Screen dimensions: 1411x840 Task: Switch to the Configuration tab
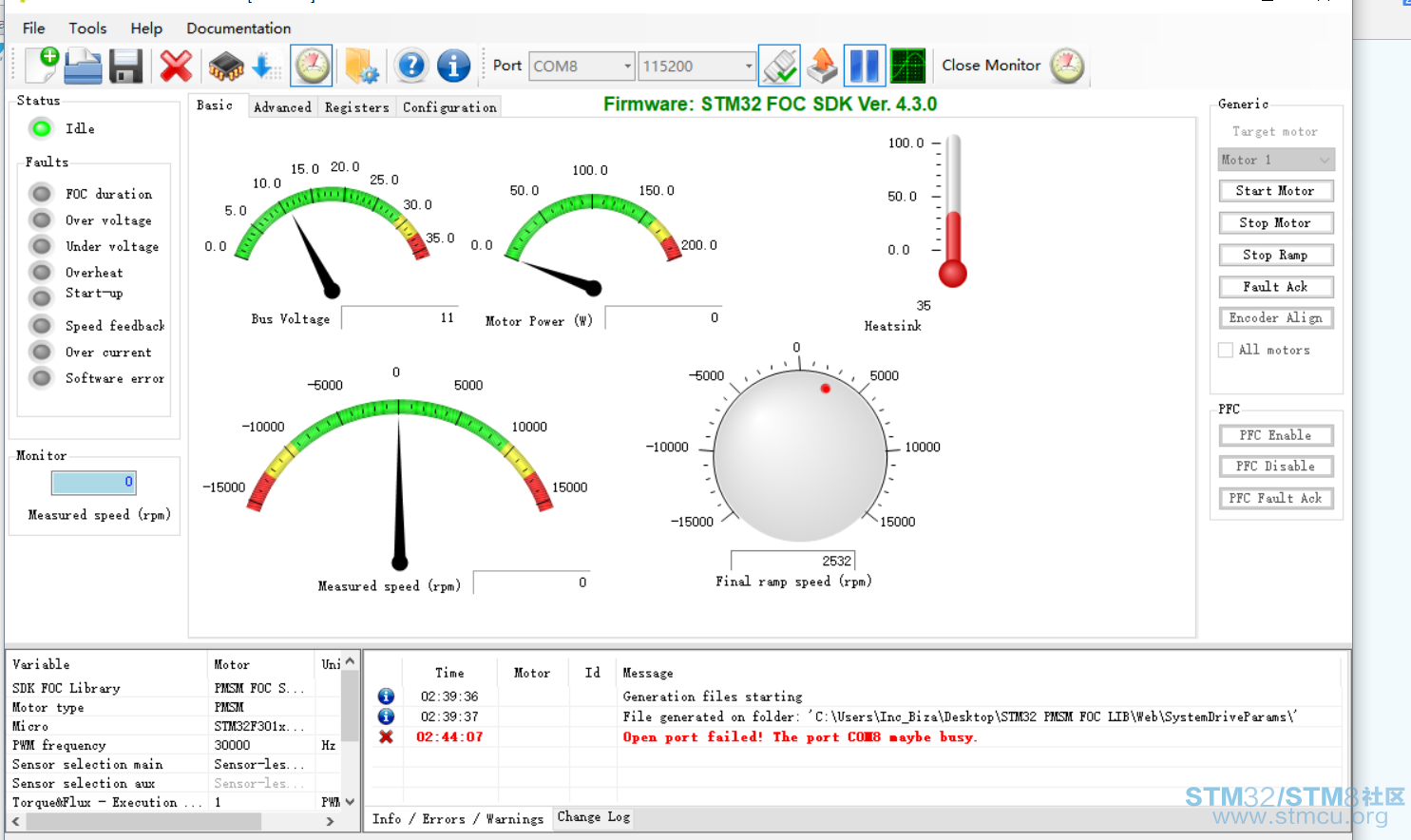coord(449,107)
